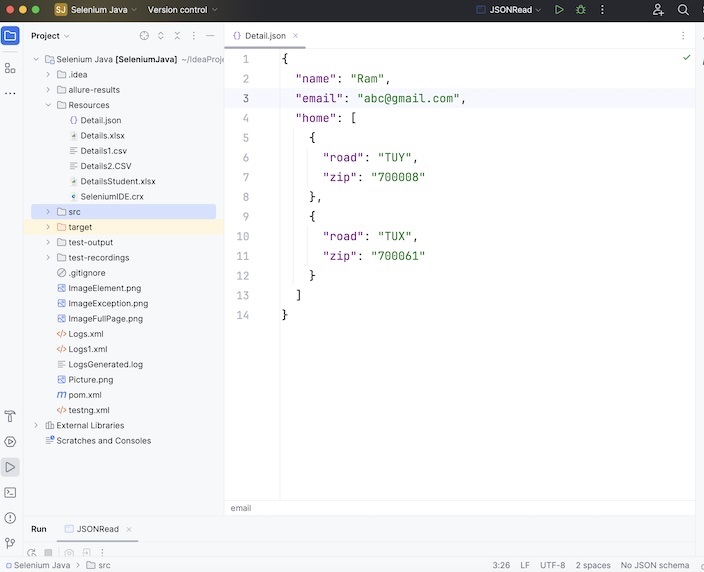Click the green Run button in toolbar
Screen dimensions: 704x572
coord(559,10)
